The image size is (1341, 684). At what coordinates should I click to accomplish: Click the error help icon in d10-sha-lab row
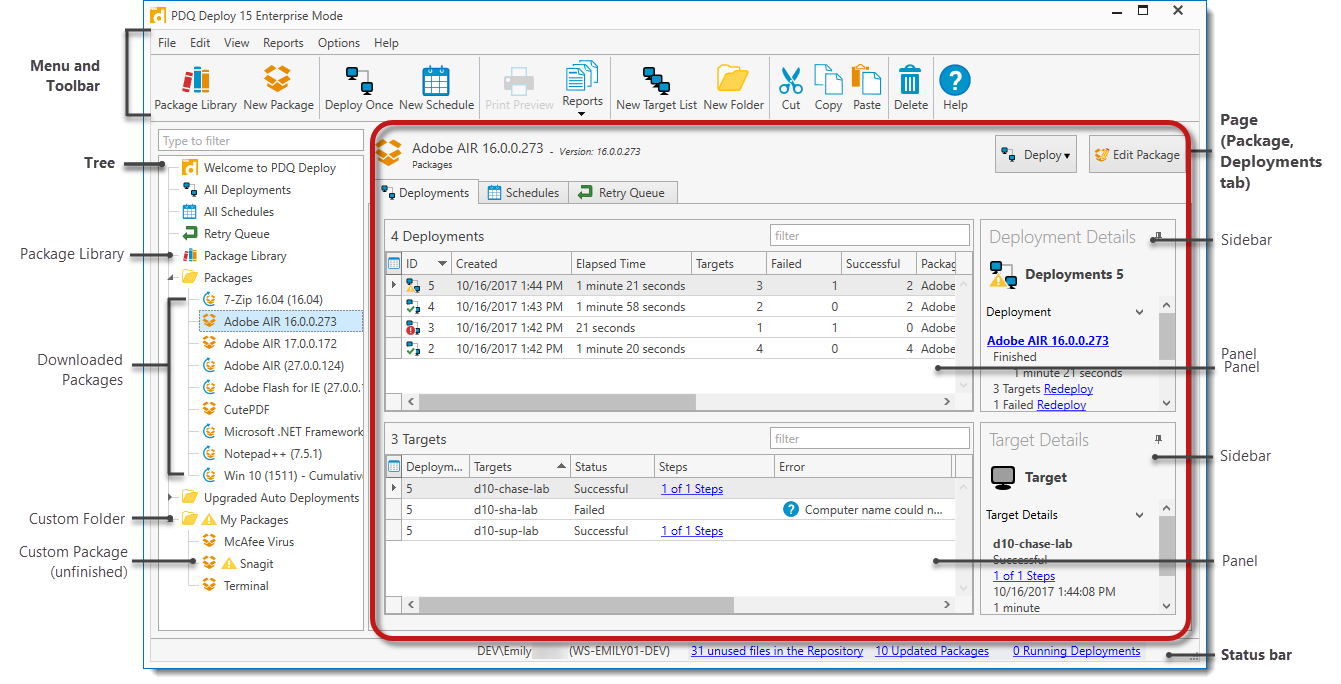pyautogui.click(x=790, y=510)
